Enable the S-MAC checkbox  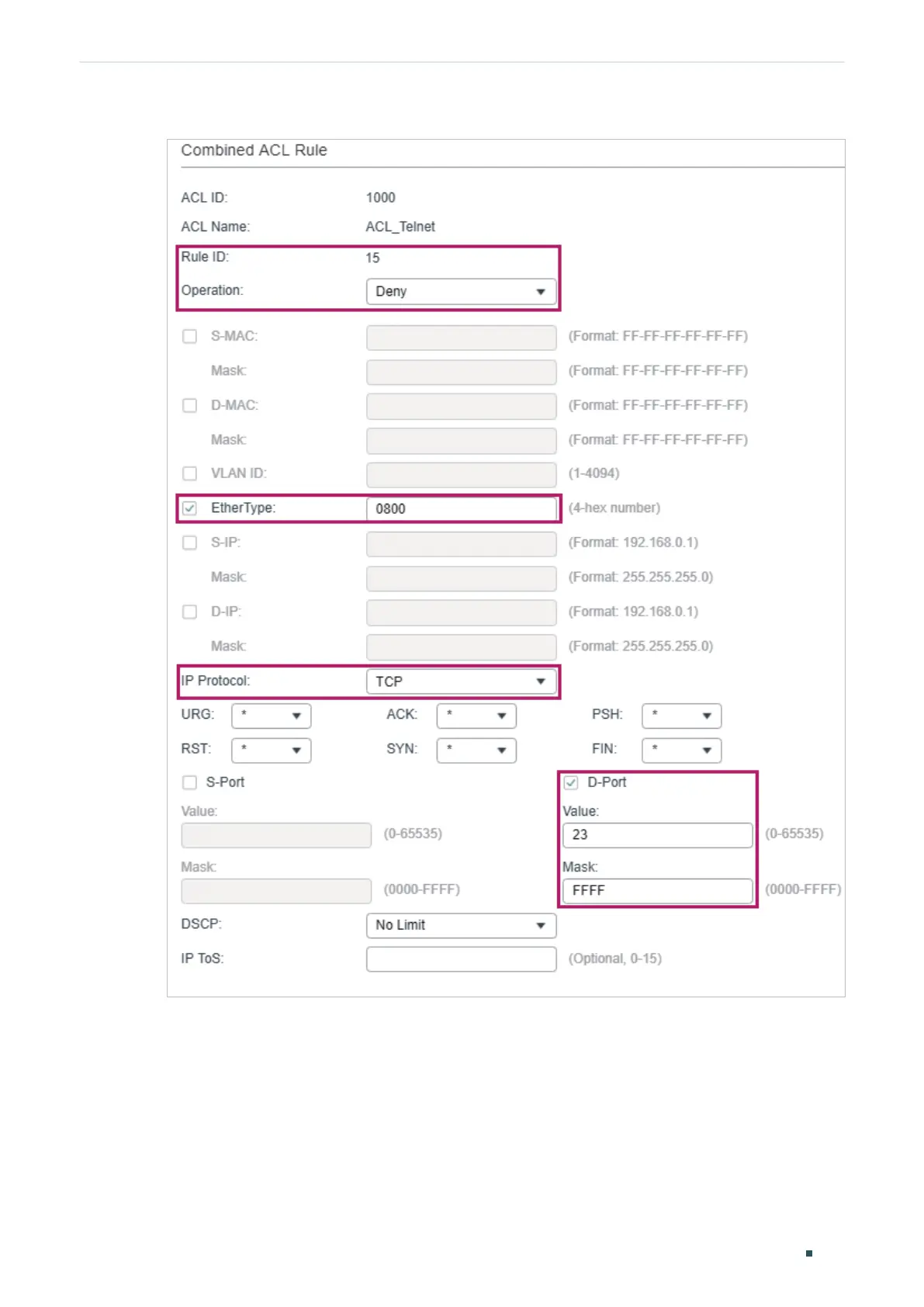coord(189,336)
